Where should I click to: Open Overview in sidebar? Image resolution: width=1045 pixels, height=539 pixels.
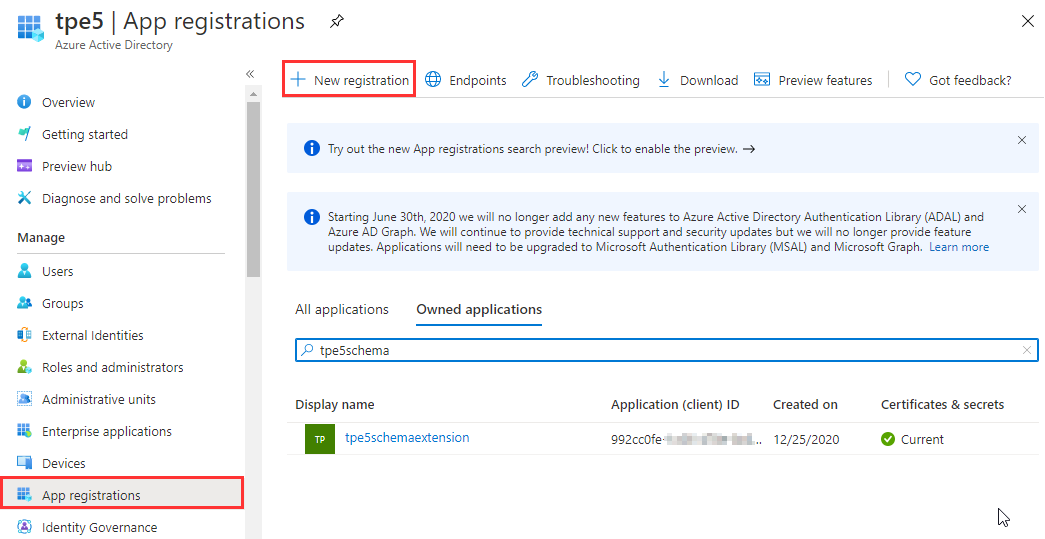[x=68, y=102]
